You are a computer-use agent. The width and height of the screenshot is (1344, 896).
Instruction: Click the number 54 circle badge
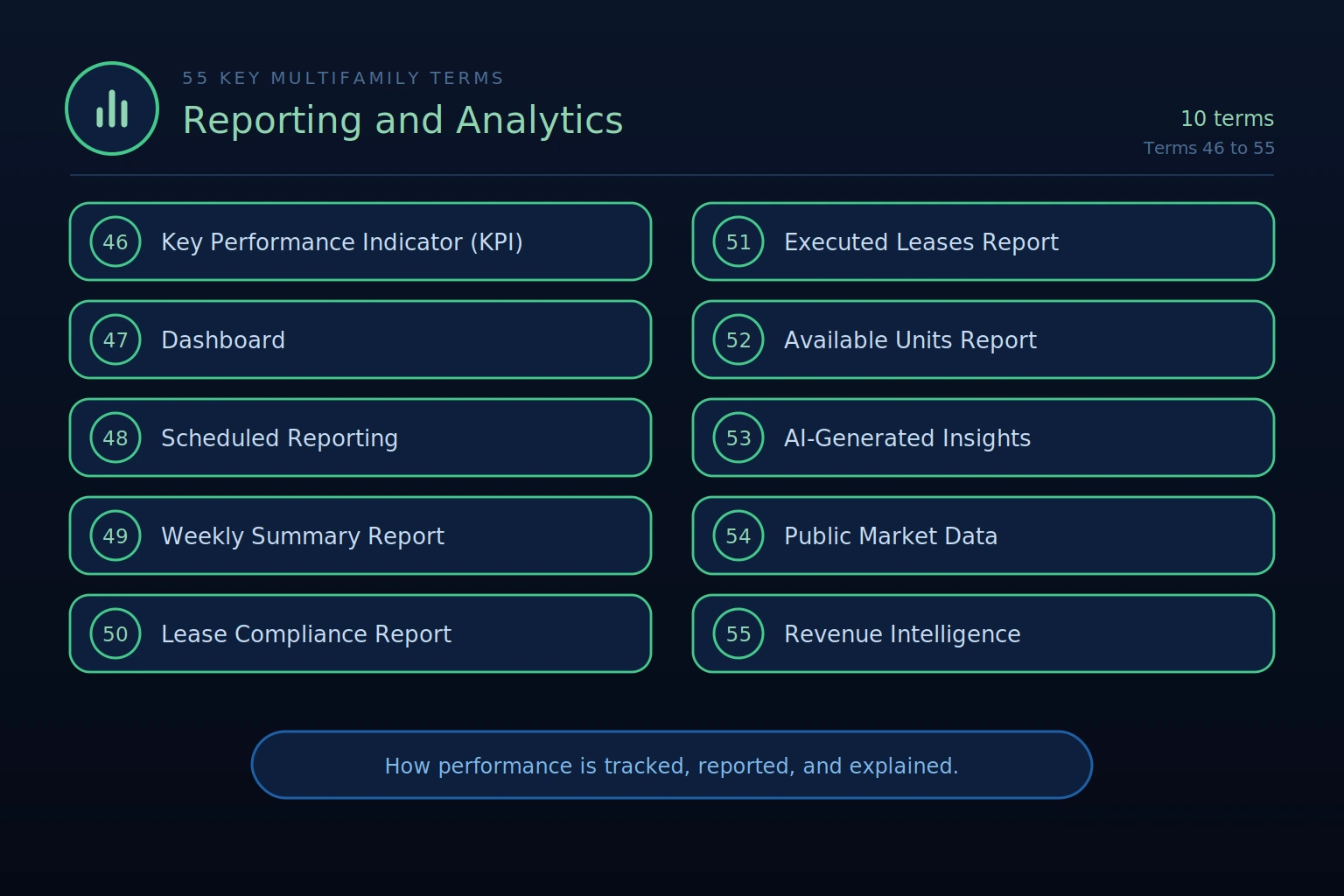click(738, 535)
